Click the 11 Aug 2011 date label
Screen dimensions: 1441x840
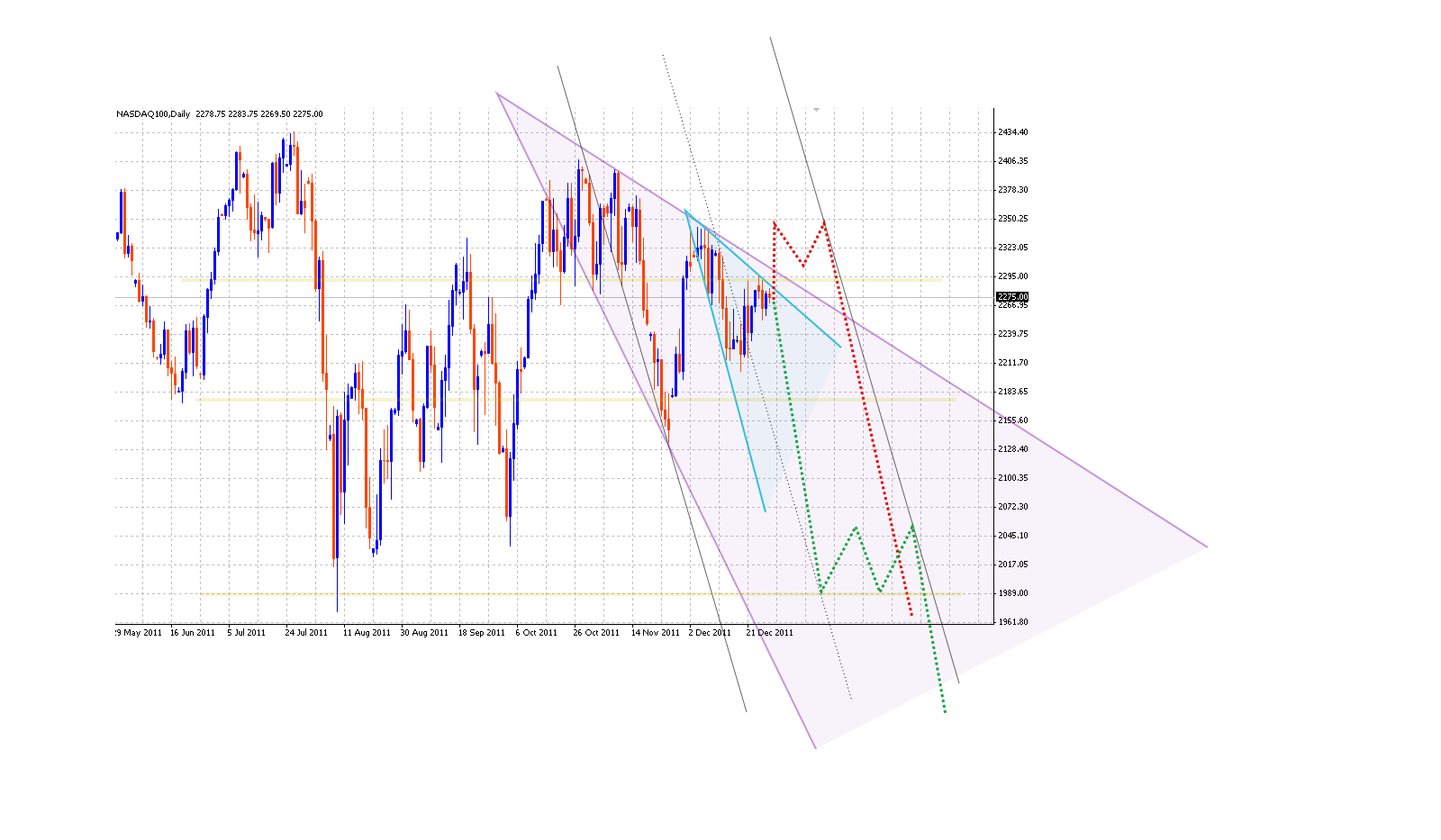pyautogui.click(x=367, y=633)
